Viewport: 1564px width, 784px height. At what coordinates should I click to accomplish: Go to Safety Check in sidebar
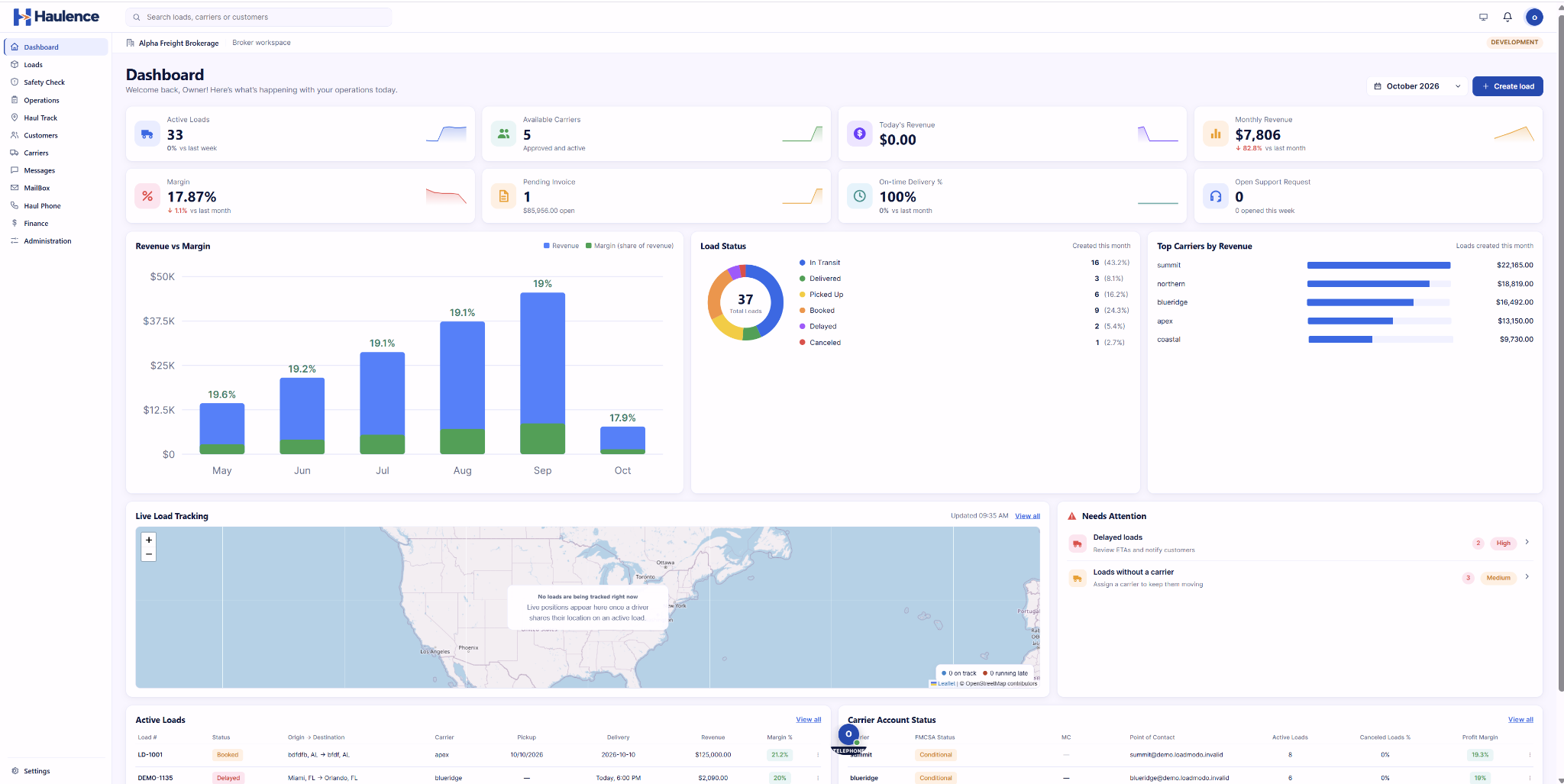(x=56, y=82)
